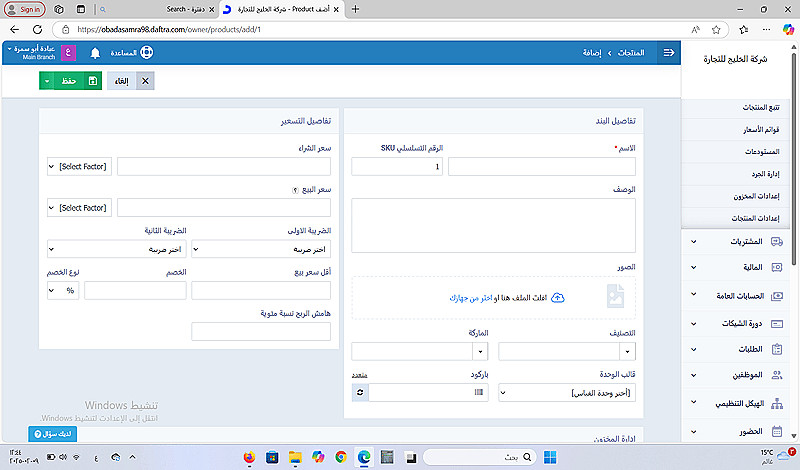Refresh the page with the browser reload icon
Viewport: 800px width, 470px height.
point(37,30)
